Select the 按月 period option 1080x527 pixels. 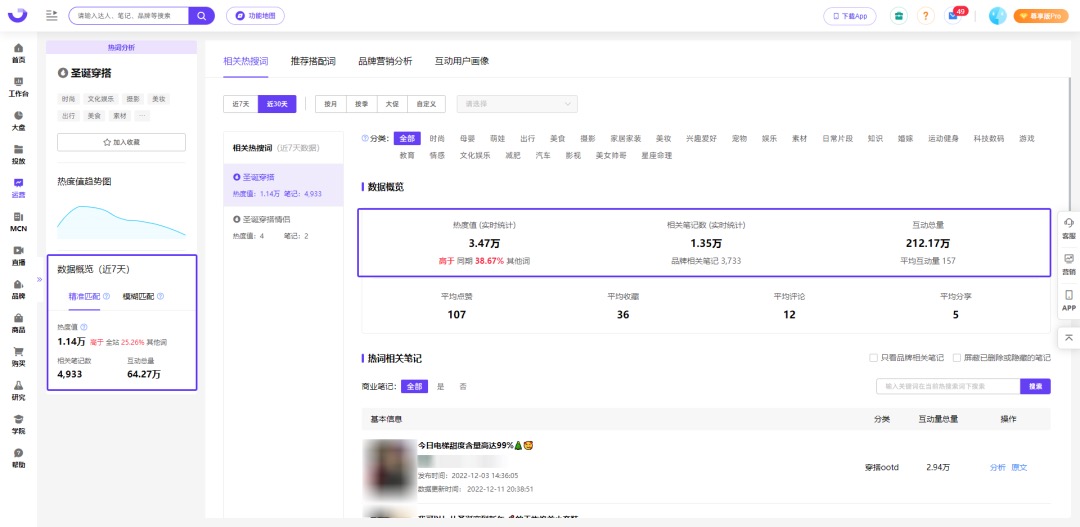click(x=331, y=104)
